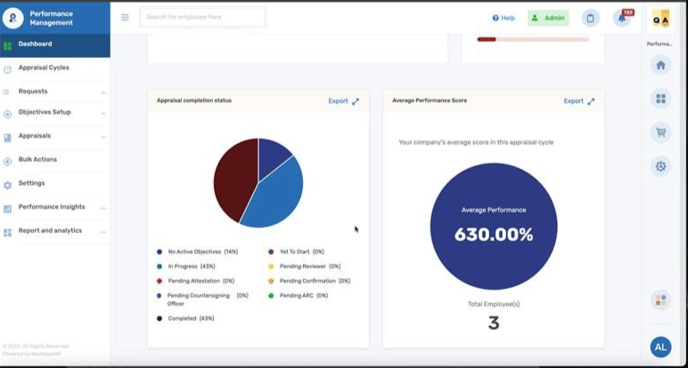Screen dimensions: 688x368
Task: Toggle Yet To Start legend entry
Action: tap(296, 252)
